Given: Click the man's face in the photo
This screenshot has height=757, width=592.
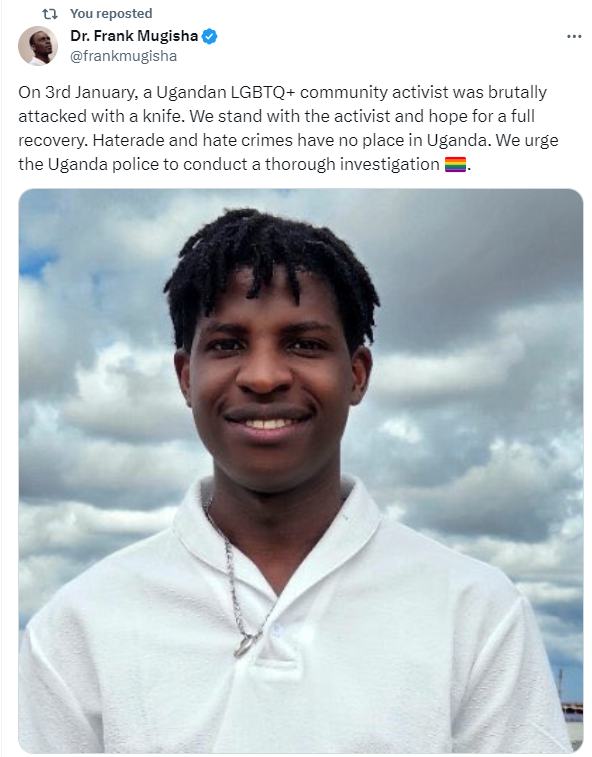Looking at the screenshot, I should (x=268, y=381).
